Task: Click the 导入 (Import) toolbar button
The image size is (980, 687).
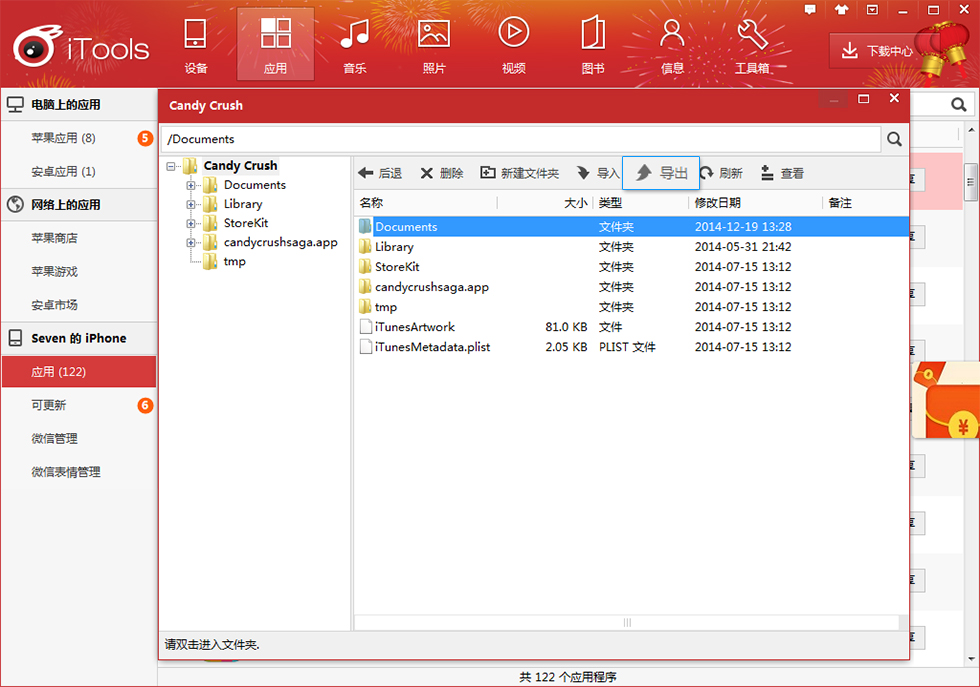Action: [x=598, y=173]
